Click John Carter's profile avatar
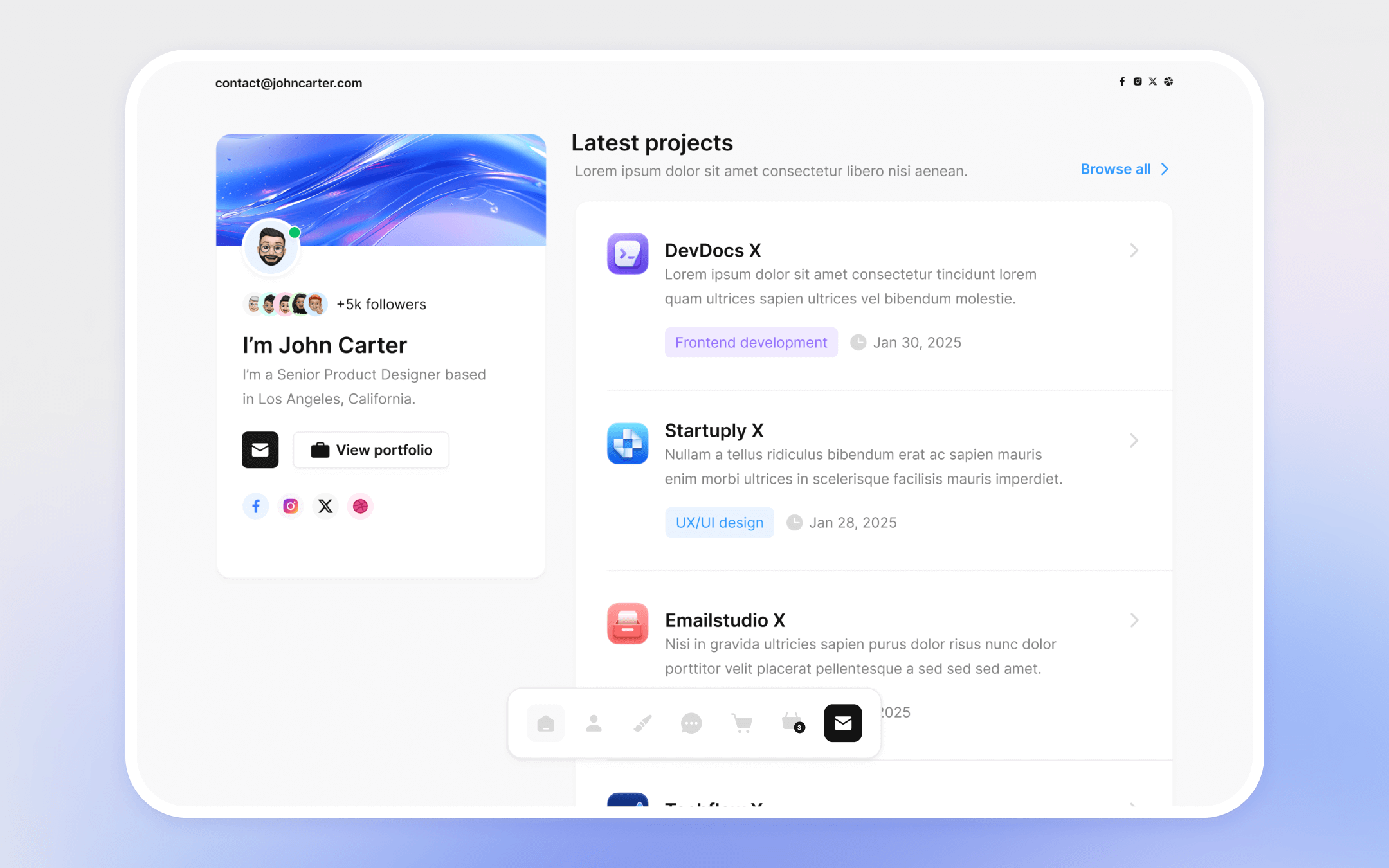1389x868 pixels. pos(271,248)
